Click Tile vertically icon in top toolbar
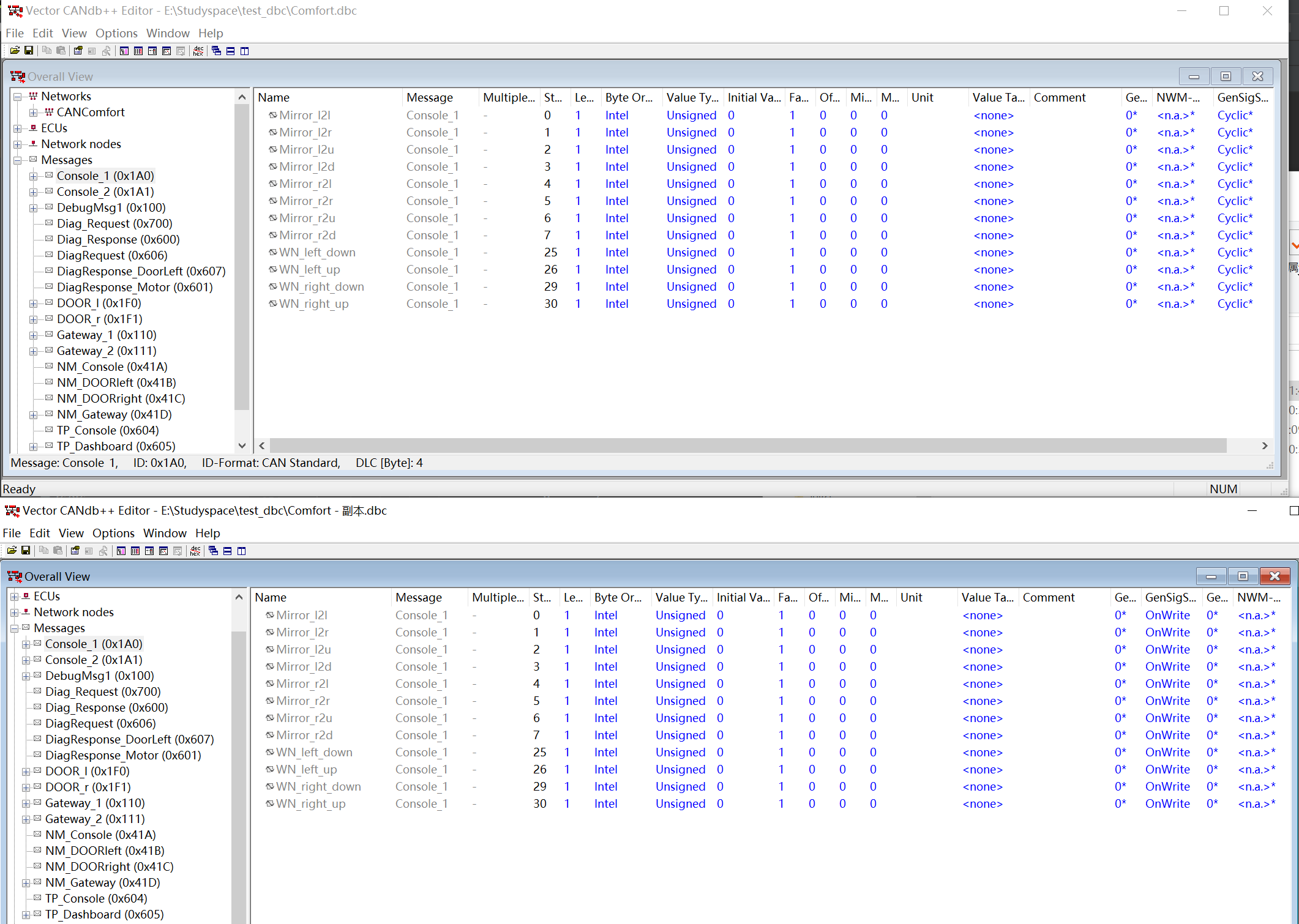 tap(245, 51)
